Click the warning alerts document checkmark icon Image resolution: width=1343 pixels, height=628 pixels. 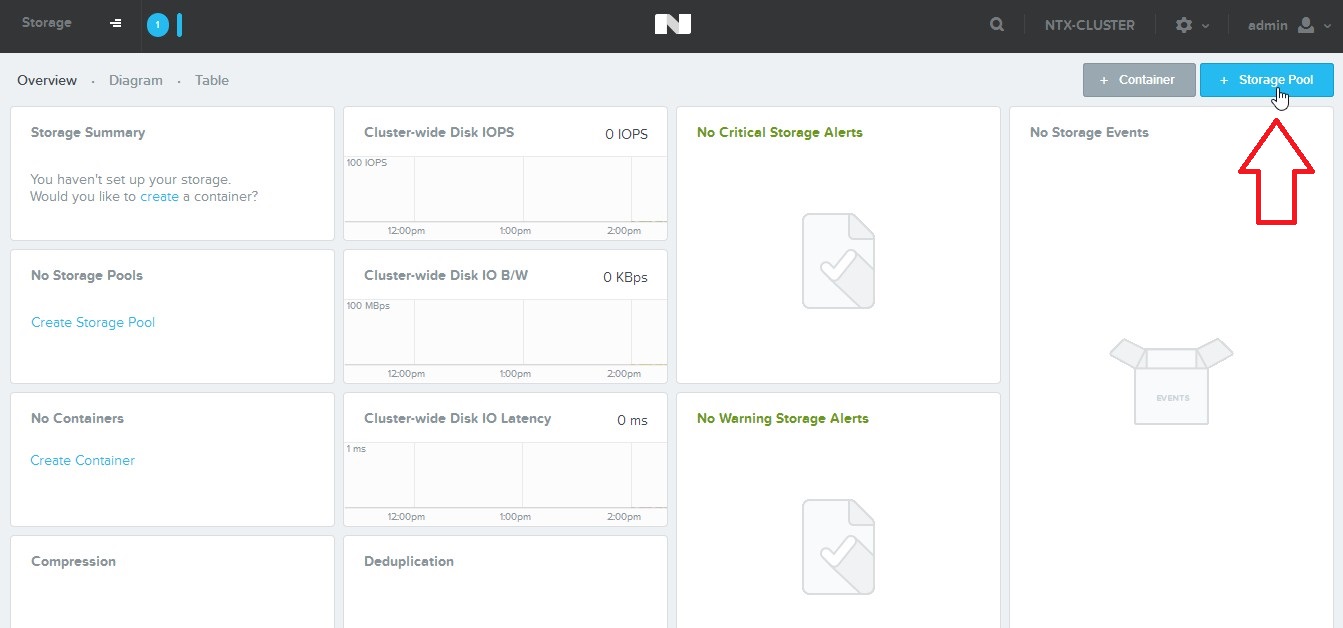838,546
